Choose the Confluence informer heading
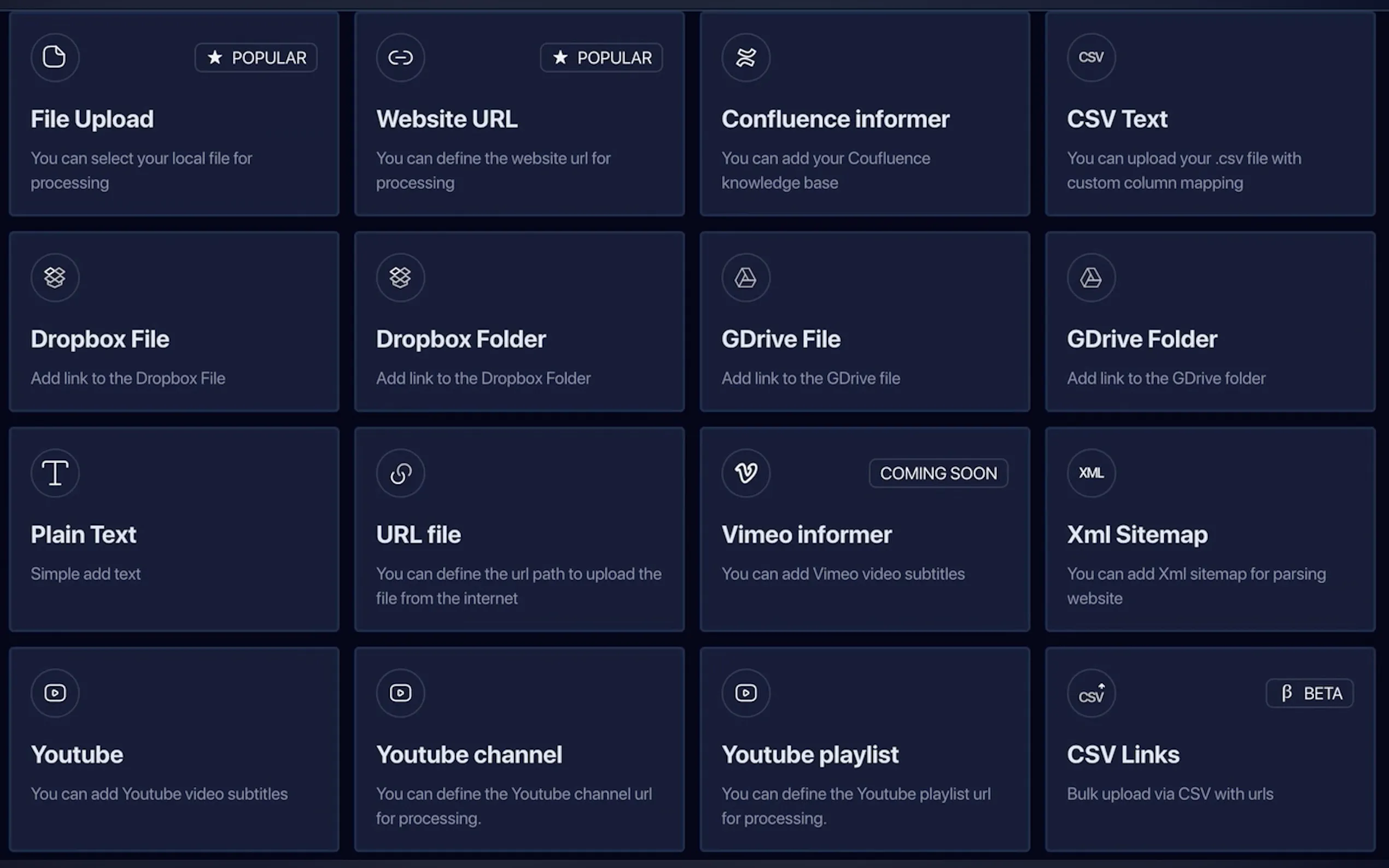 [836, 119]
